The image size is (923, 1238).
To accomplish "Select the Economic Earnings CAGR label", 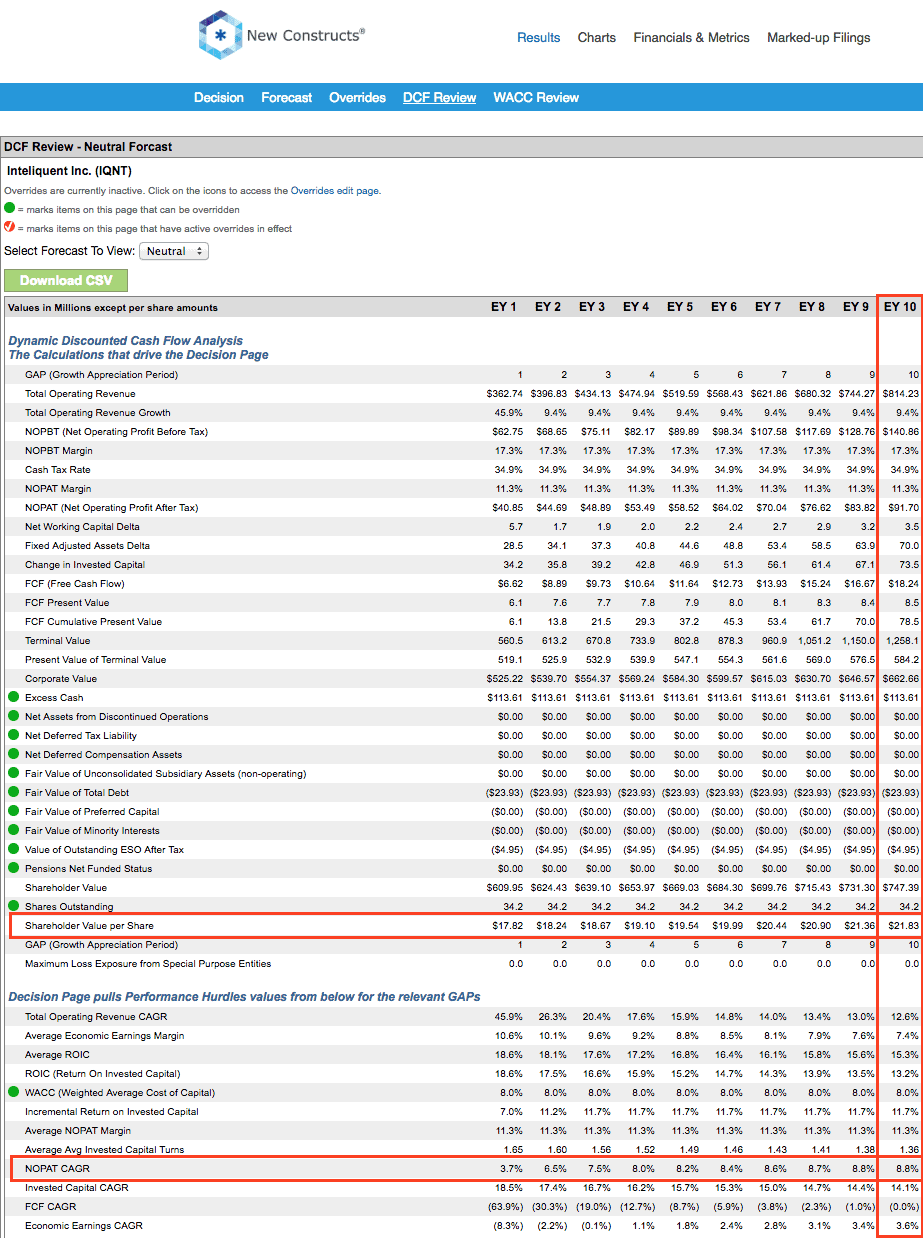I will tap(84, 1225).
